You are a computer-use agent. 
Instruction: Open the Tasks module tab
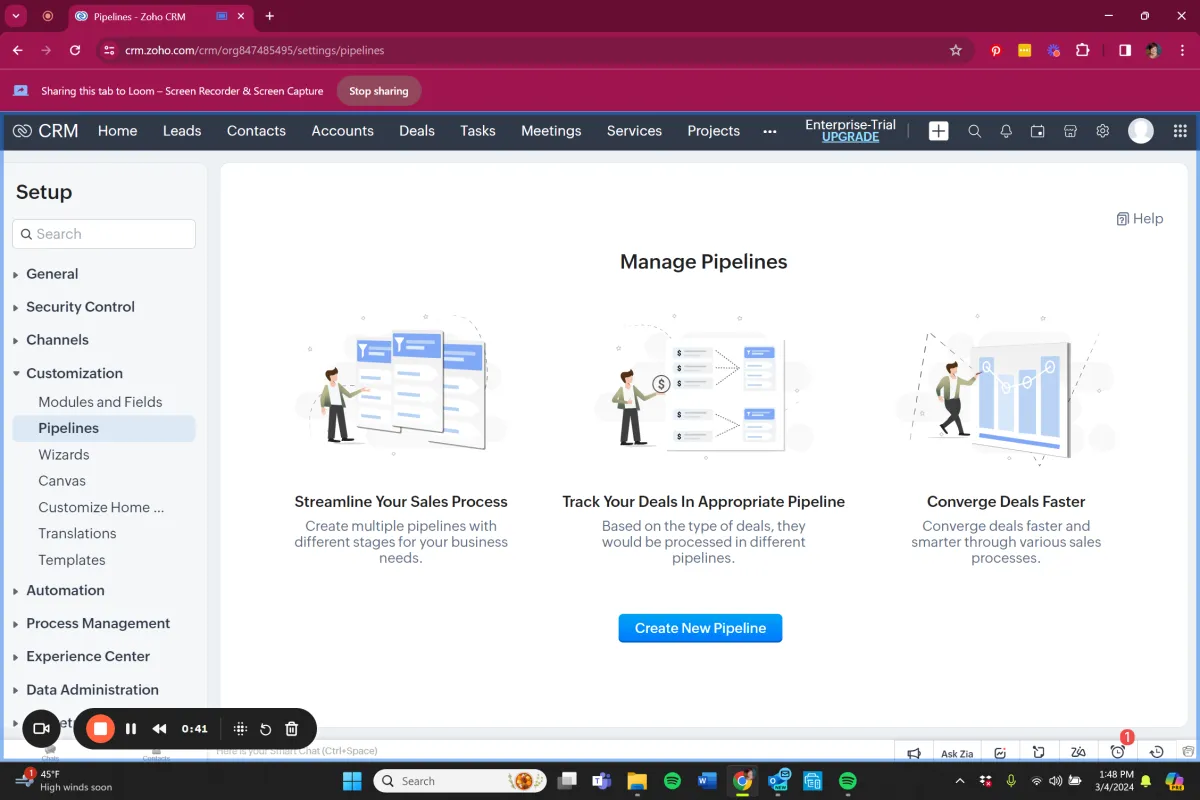coord(478,131)
